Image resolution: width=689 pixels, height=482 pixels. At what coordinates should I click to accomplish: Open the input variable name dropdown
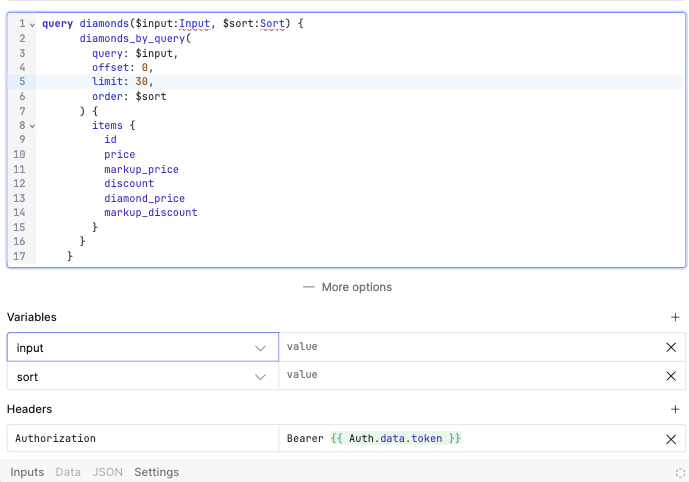[x=260, y=347]
